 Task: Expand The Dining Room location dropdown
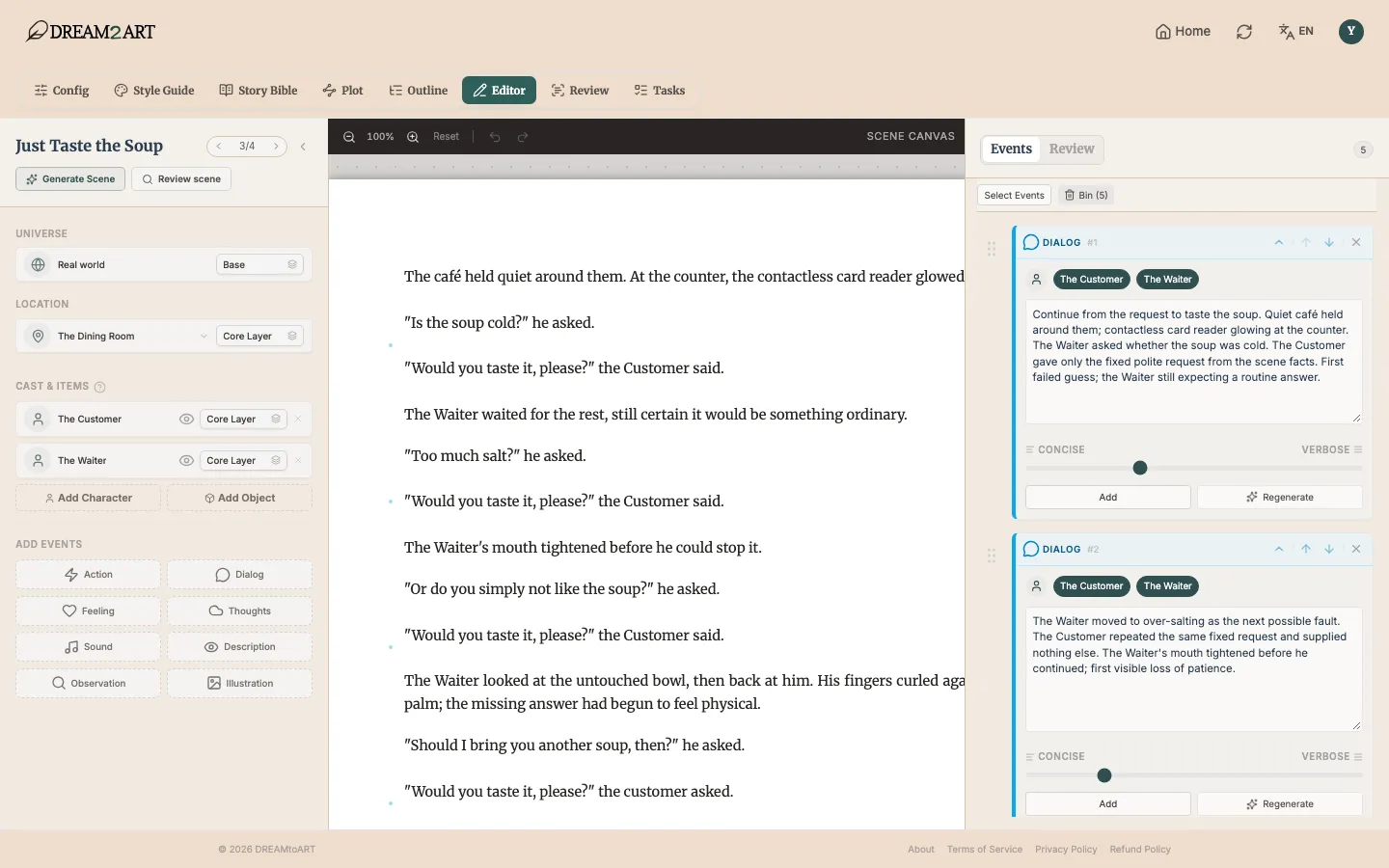[x=204, y=337]
